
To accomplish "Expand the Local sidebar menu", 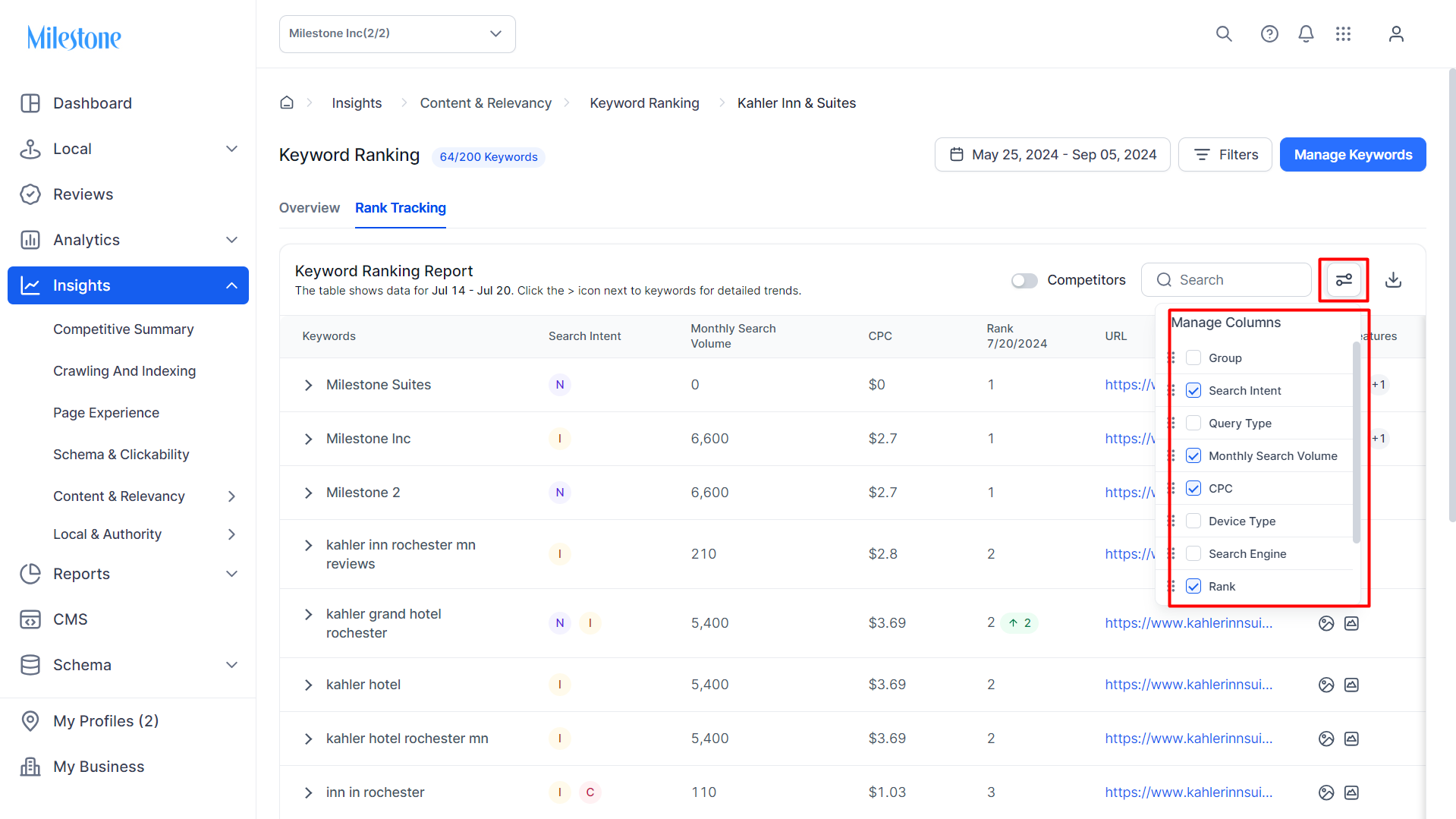I will point(232,149).
